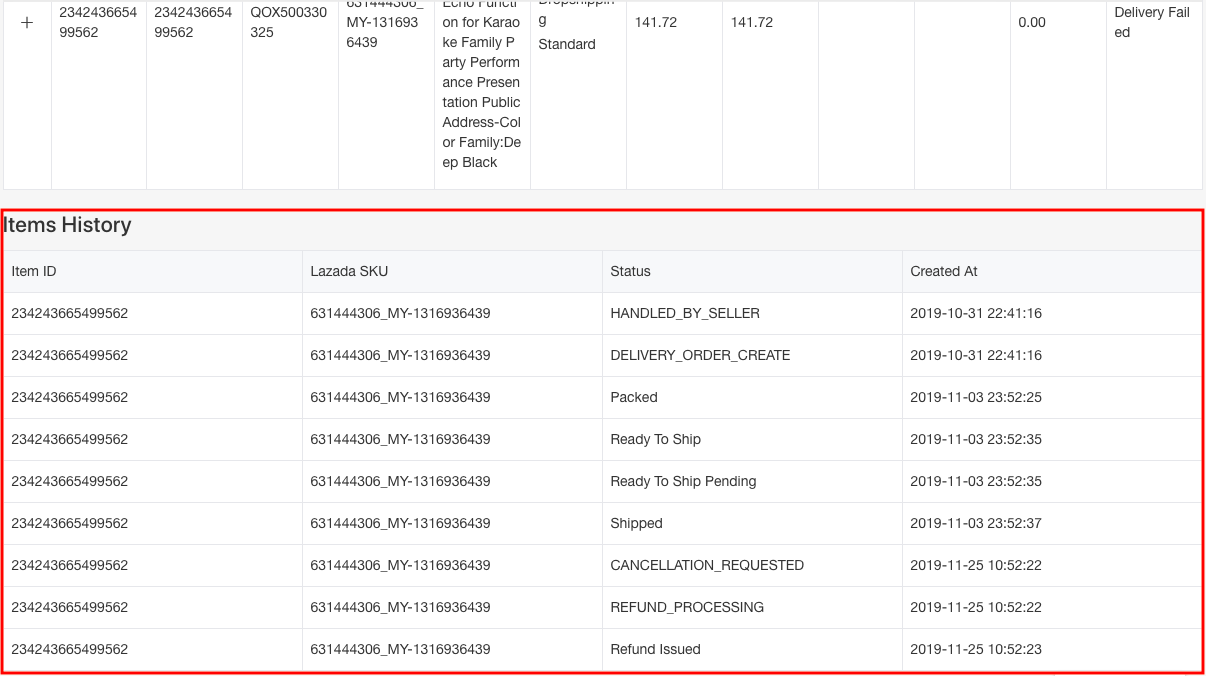Screen dimensions: 1206x676
Task: Click the Created At time for Ready To Ship Pending
Action: tap(976, 481)
